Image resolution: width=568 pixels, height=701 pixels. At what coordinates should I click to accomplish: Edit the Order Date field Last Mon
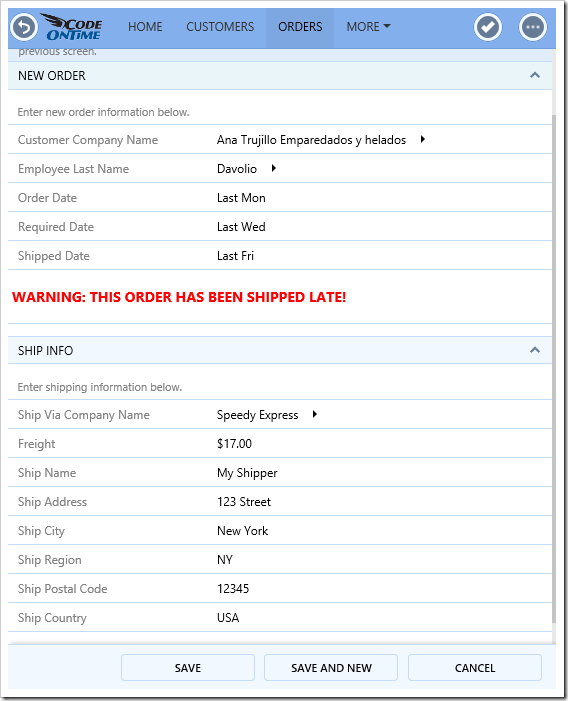coord(241,198)
